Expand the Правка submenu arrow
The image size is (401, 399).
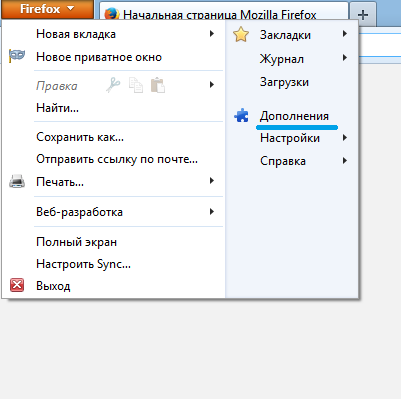tap(212, 84)
